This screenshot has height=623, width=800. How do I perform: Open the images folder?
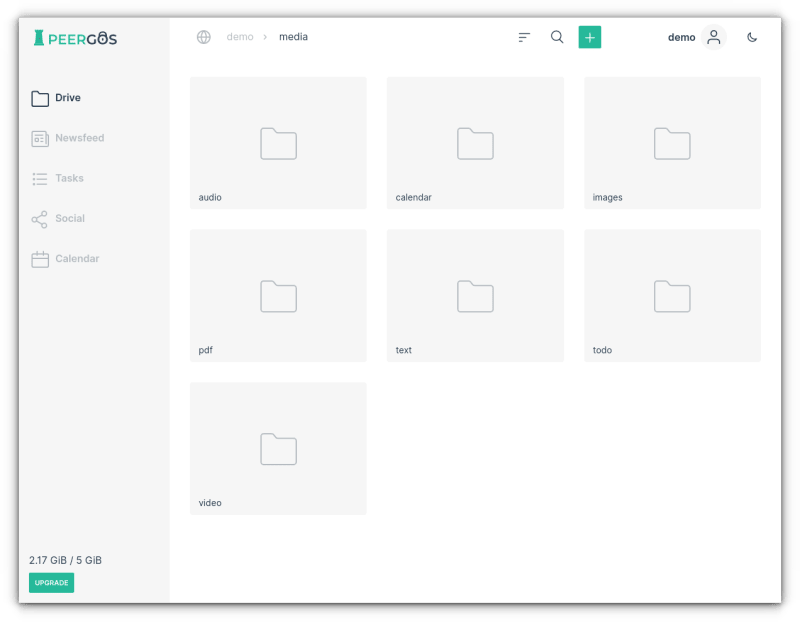tap(672, 143)
